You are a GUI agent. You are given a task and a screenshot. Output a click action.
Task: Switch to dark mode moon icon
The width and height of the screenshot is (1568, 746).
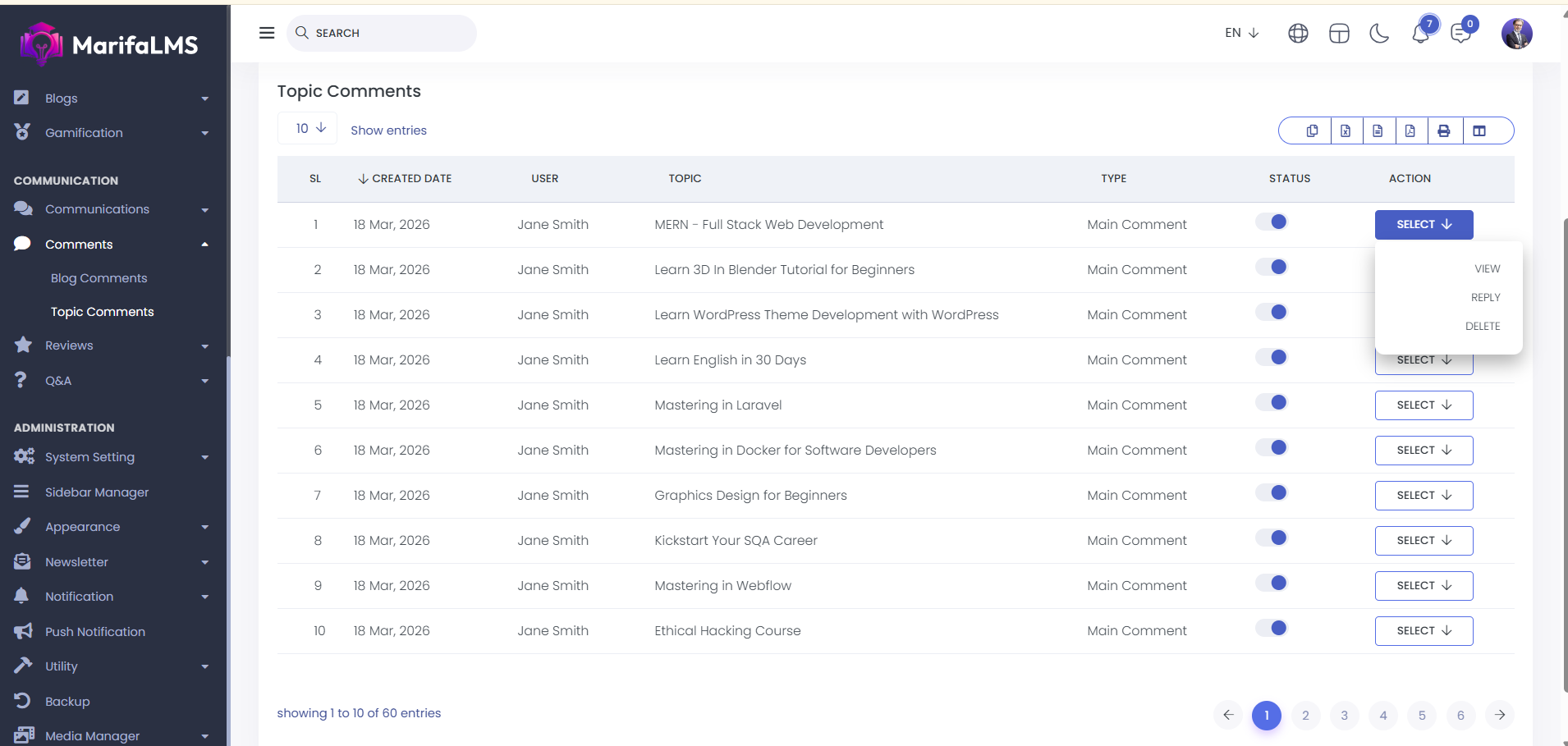pos(1379,34)
